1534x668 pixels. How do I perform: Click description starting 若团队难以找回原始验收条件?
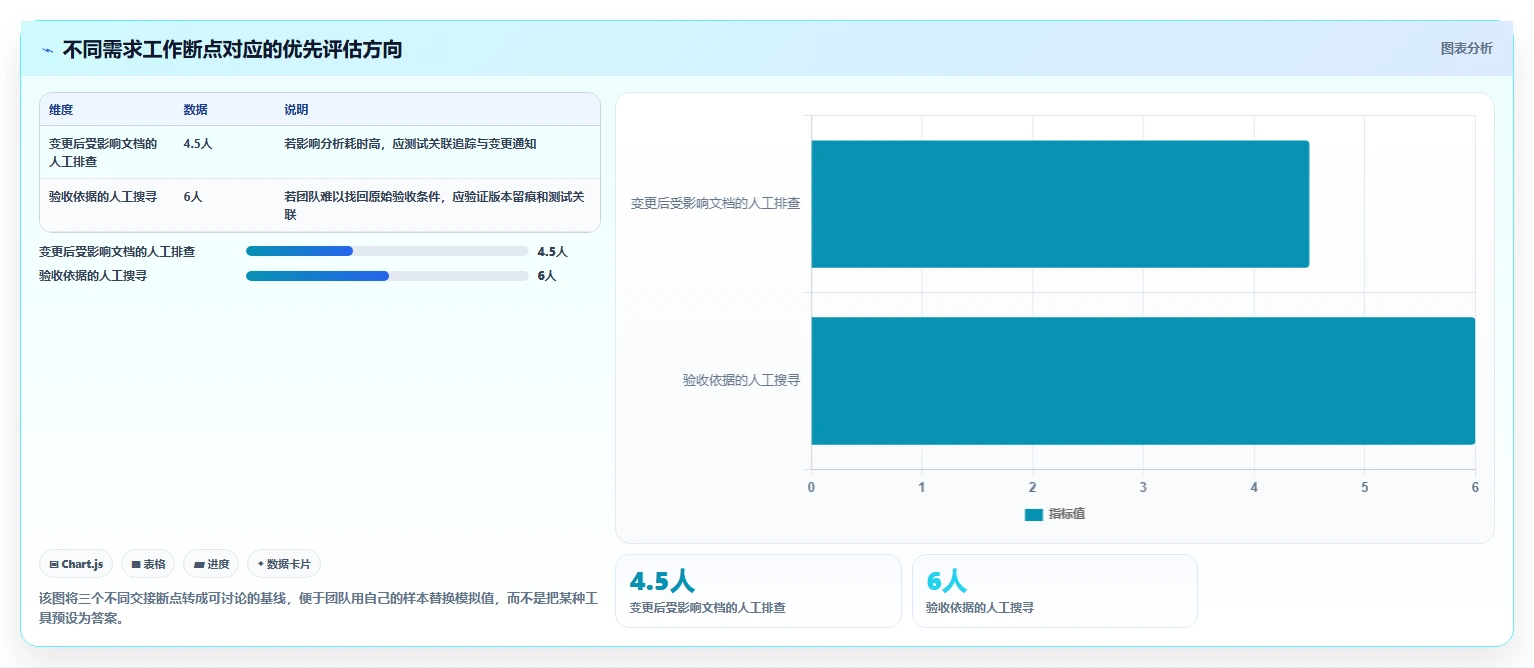click(435, 205)
